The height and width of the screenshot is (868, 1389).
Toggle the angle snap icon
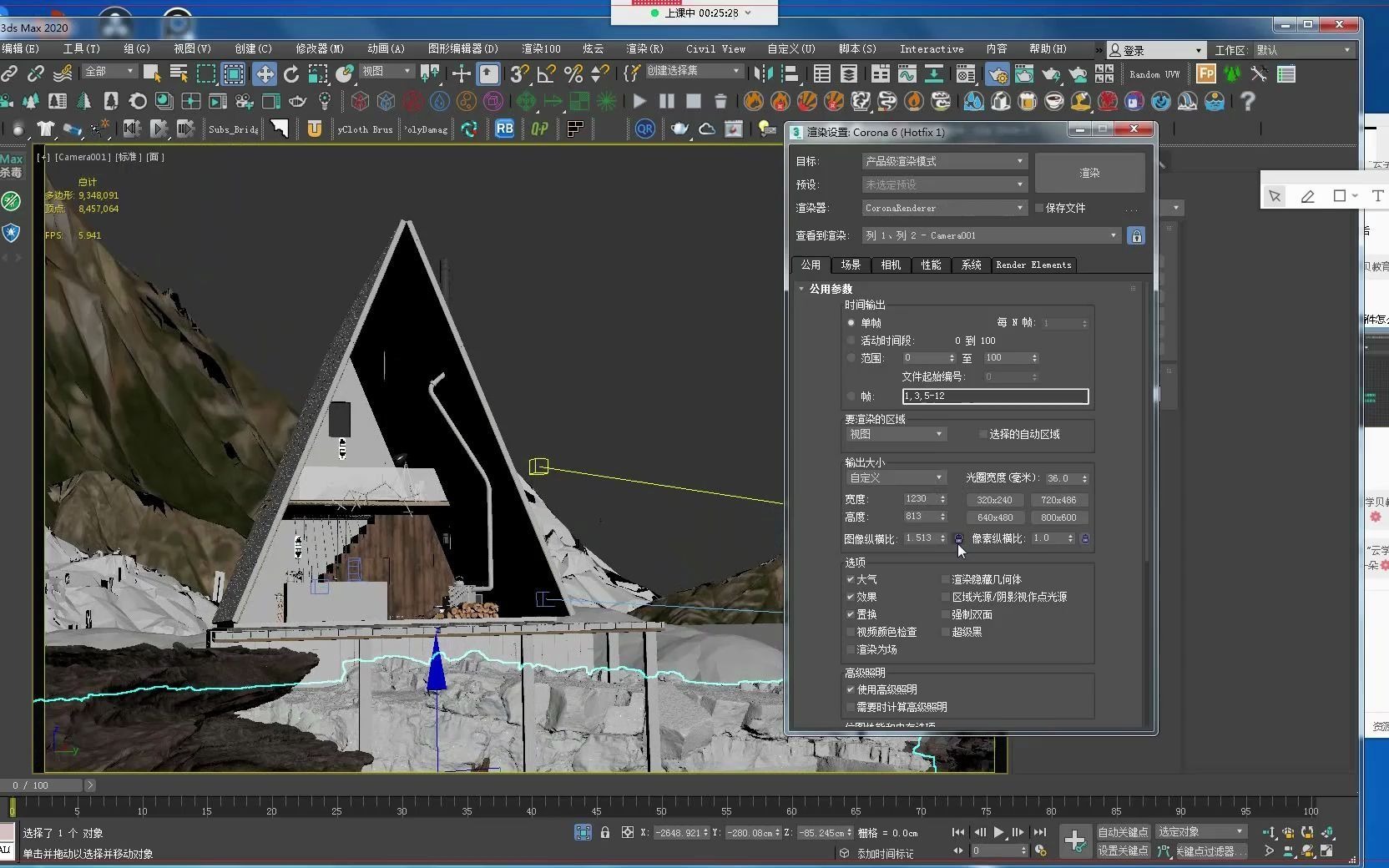545,74
